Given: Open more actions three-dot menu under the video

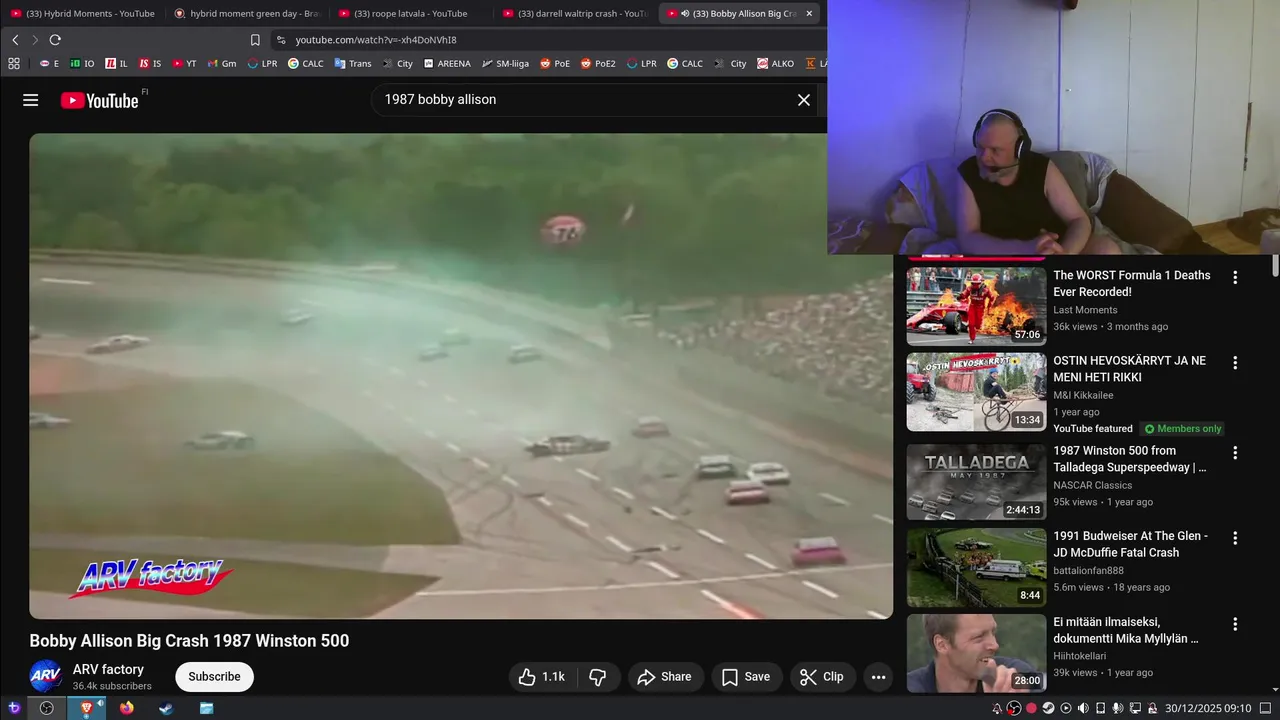Looking at the screenshot, I should tap(878, 677).
